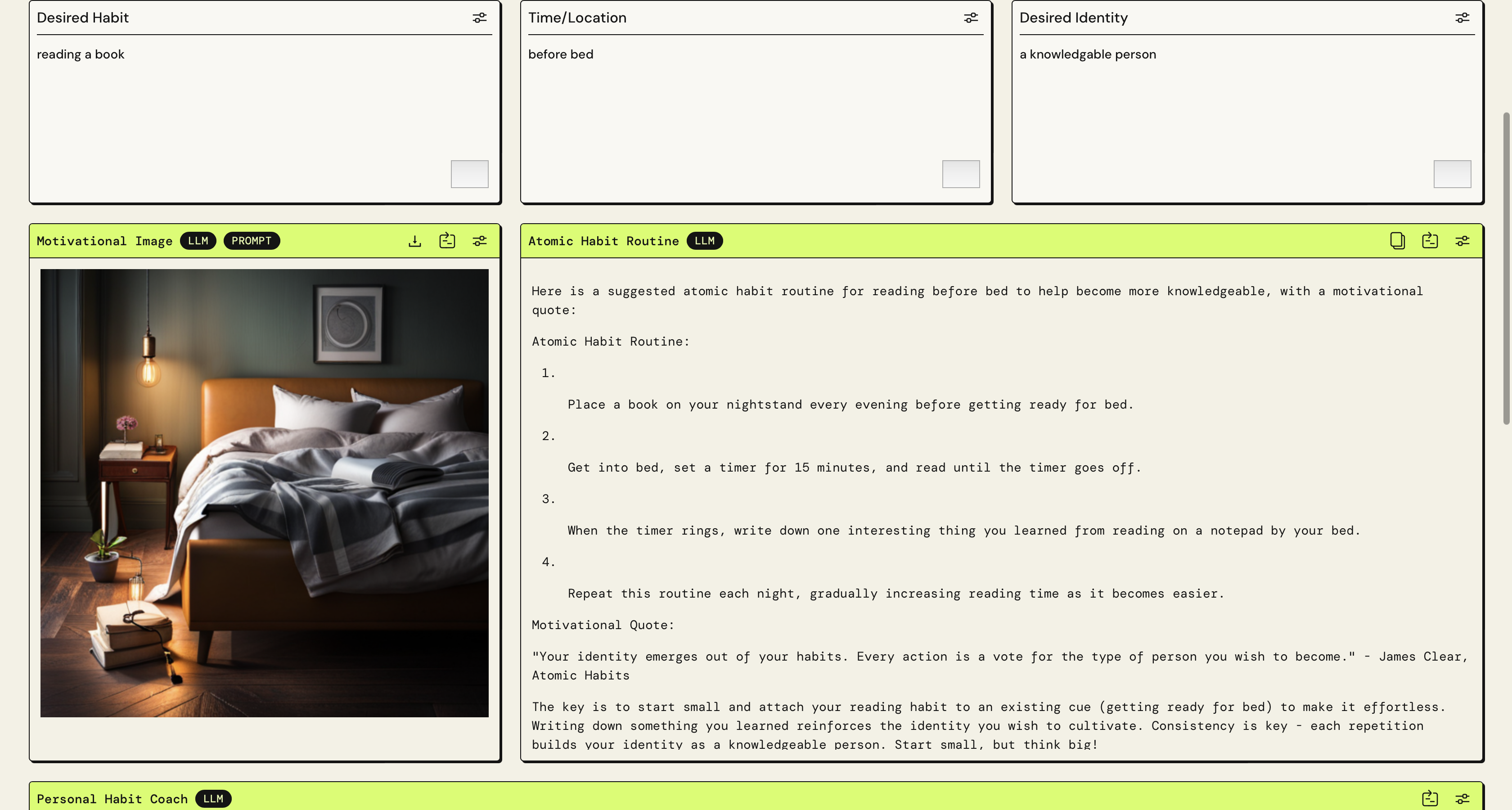Open settings sliders icon on Desired Habit card

pyautogui.click(x=480, y=18)
